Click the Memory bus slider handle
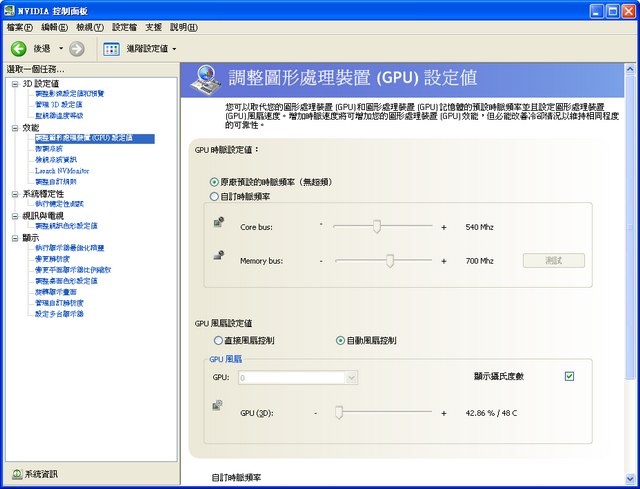The image size is (640, 489). point(390,261)
